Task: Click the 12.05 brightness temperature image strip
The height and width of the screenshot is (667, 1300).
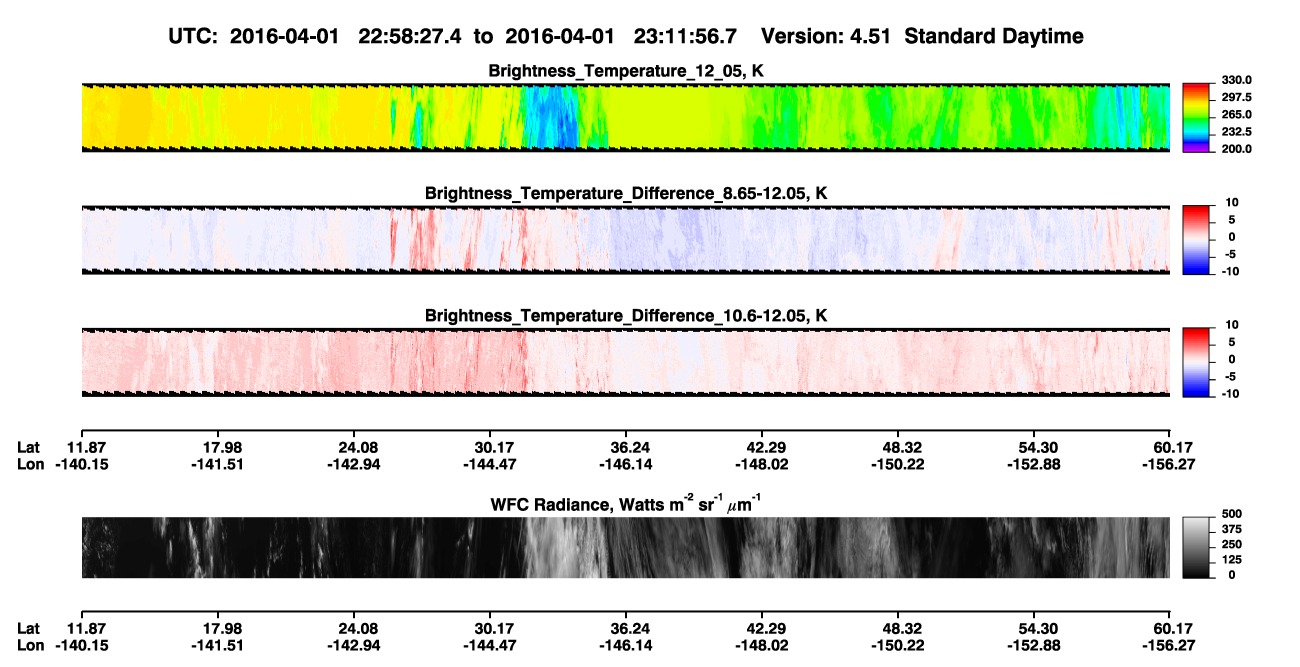Action: (625, 117)
